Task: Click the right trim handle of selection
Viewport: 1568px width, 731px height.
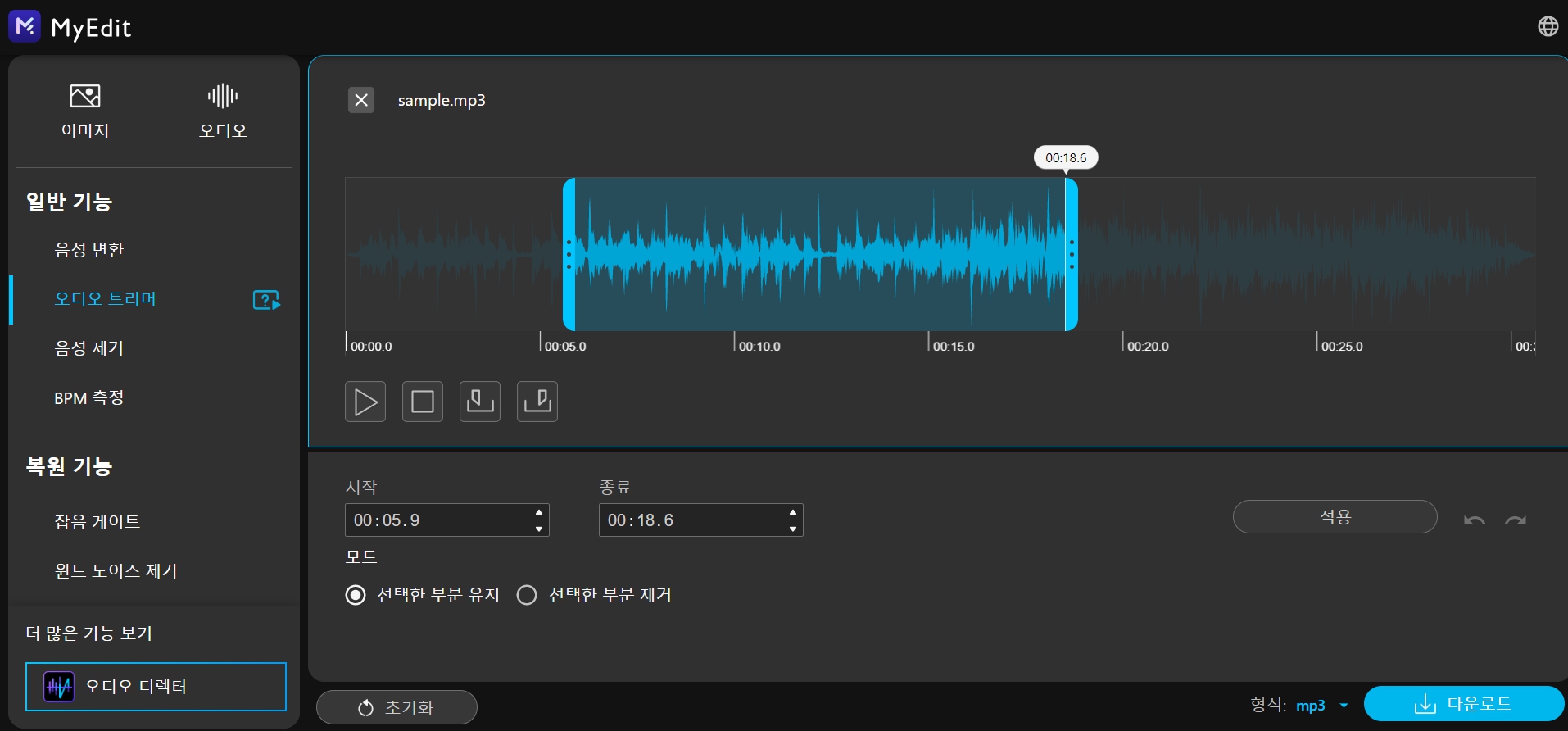Action: pos(1072,254)
